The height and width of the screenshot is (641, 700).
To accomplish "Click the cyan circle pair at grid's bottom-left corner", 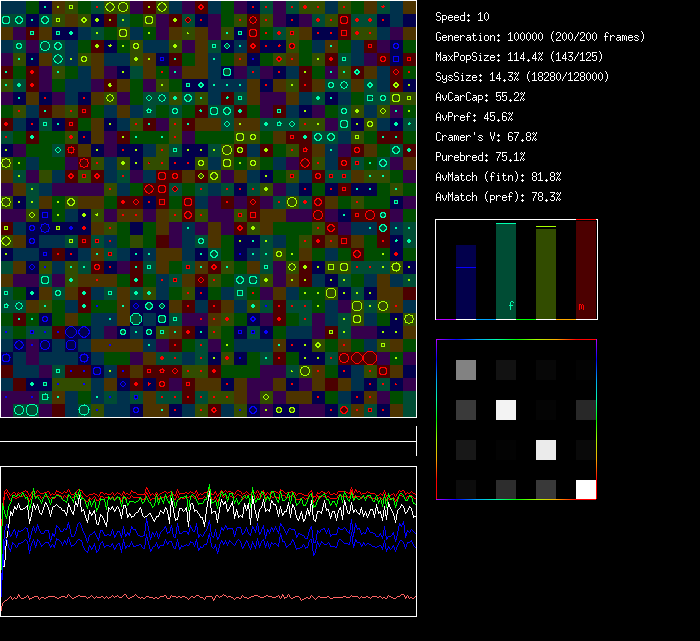I will [x=26, y=409].
